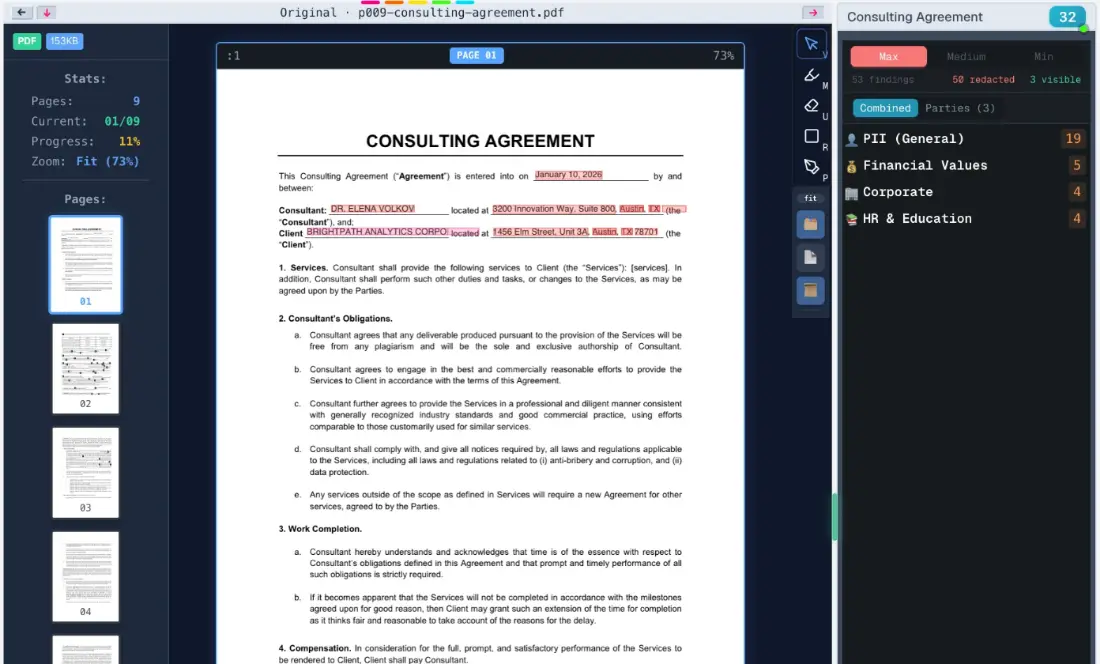Viewport: 1100px width, 664px height.
Task: Click the Fit (73%) zoom value
Action: tap(108, 161)
